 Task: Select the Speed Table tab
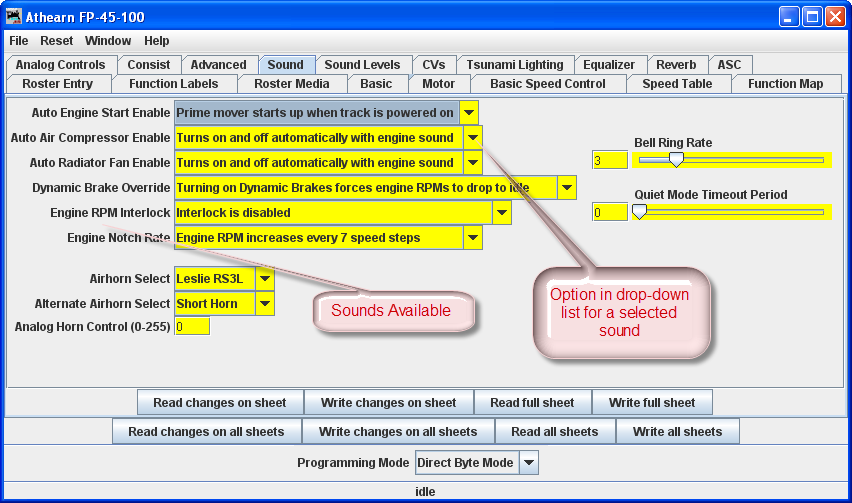pos(677,84)
